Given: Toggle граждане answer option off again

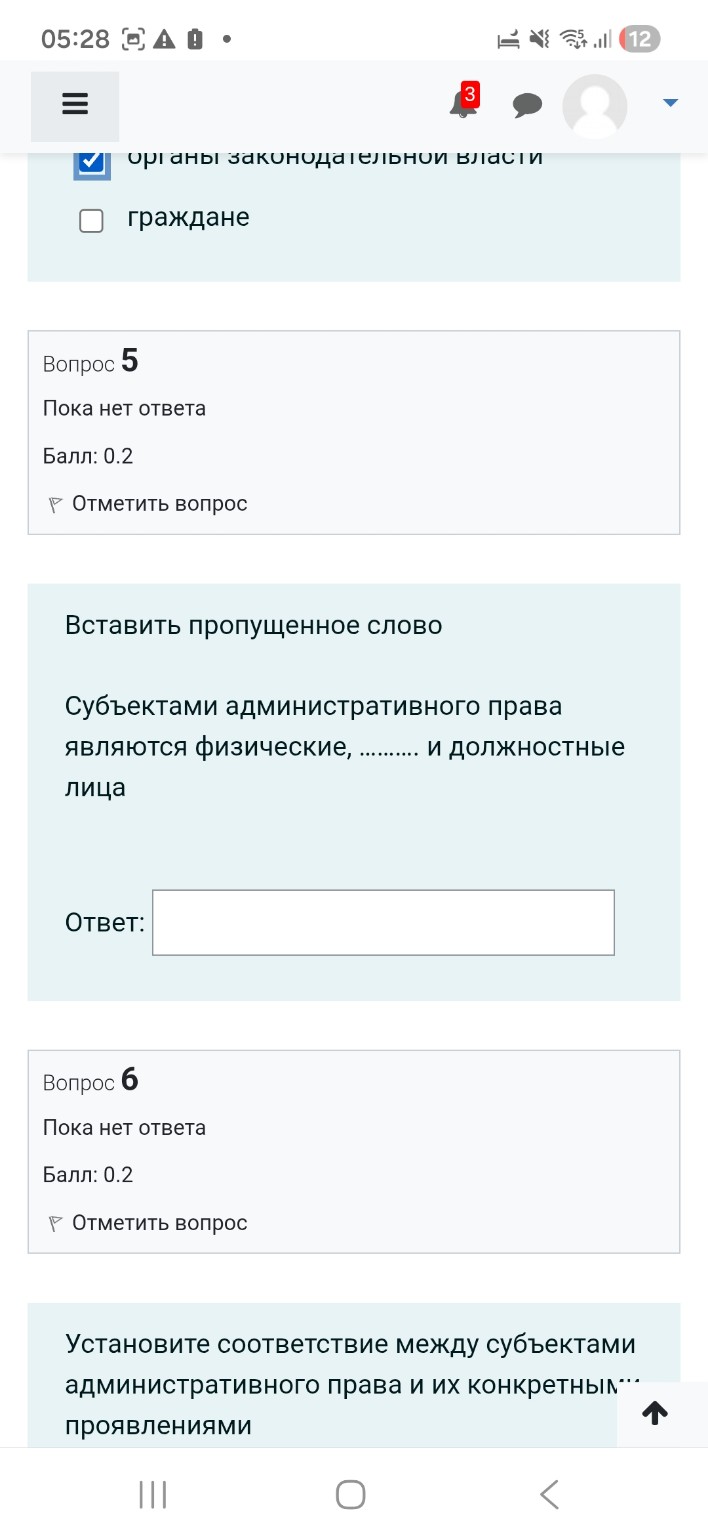Looking at the screenshot, I should (91, 220).
